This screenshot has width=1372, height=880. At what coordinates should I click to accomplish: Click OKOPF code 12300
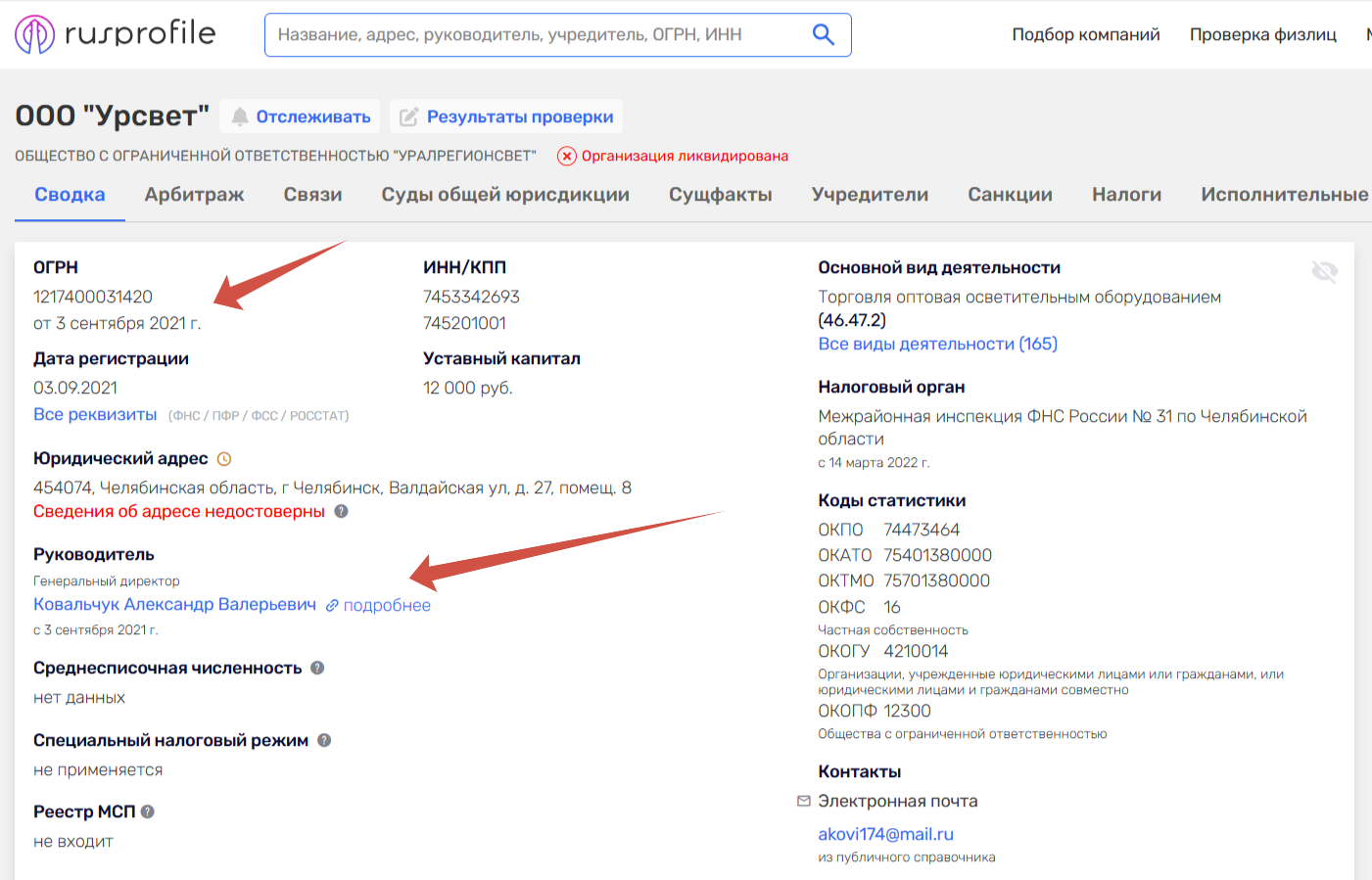pyautogui.click(x=908, y=711)
